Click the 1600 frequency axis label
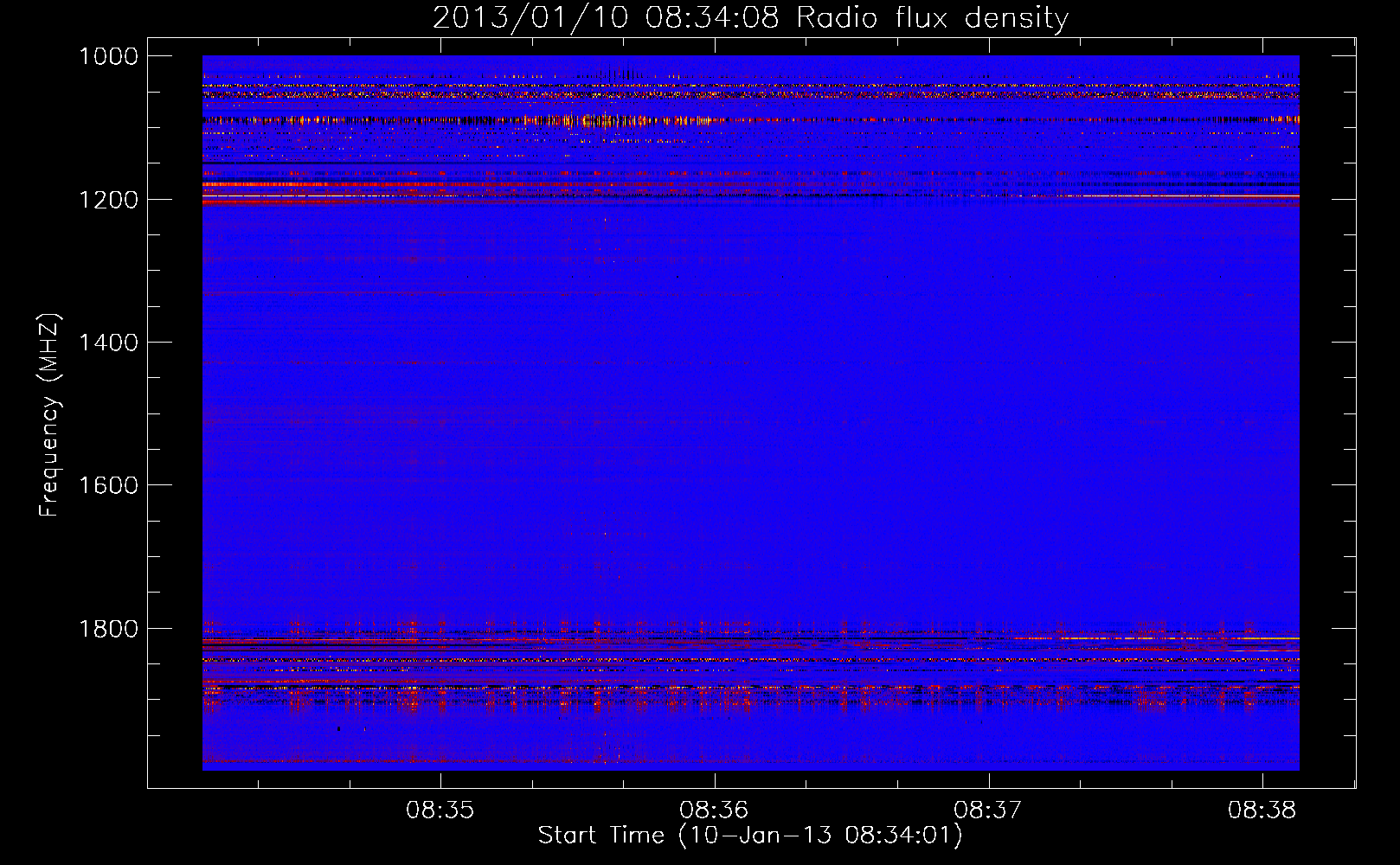The height and width of the screenshot is (865, 1400). [108, 485]
